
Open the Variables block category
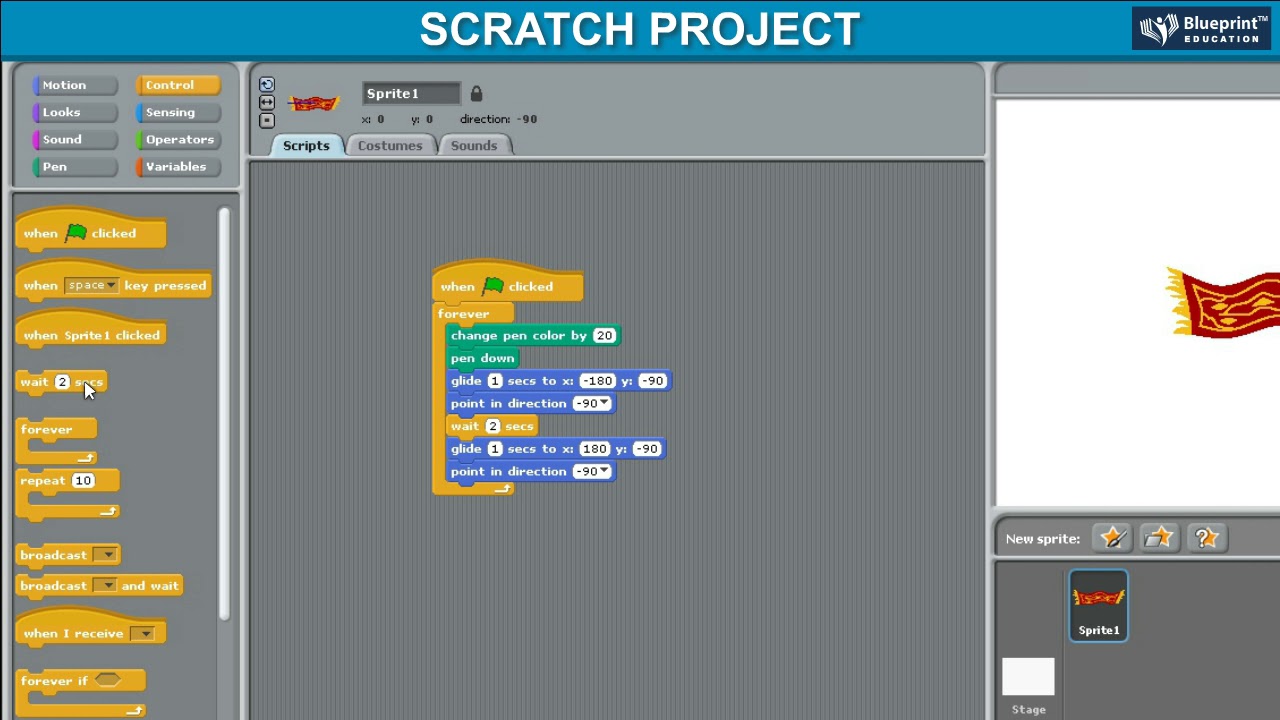click(178, 166)
